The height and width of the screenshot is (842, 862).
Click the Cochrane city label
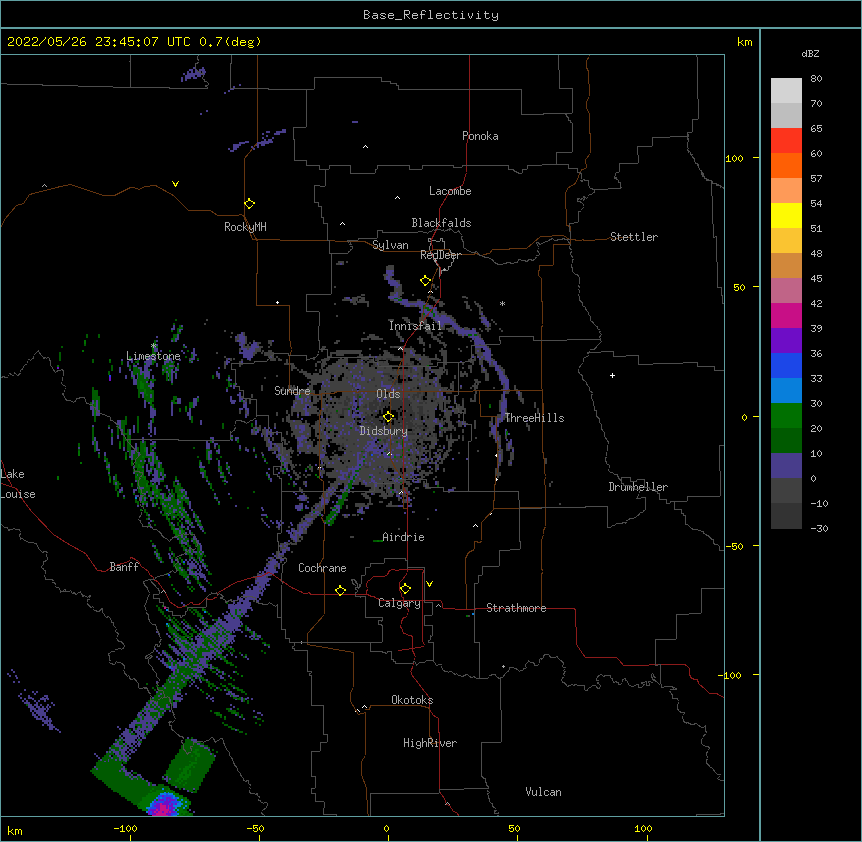pos(322,568)
